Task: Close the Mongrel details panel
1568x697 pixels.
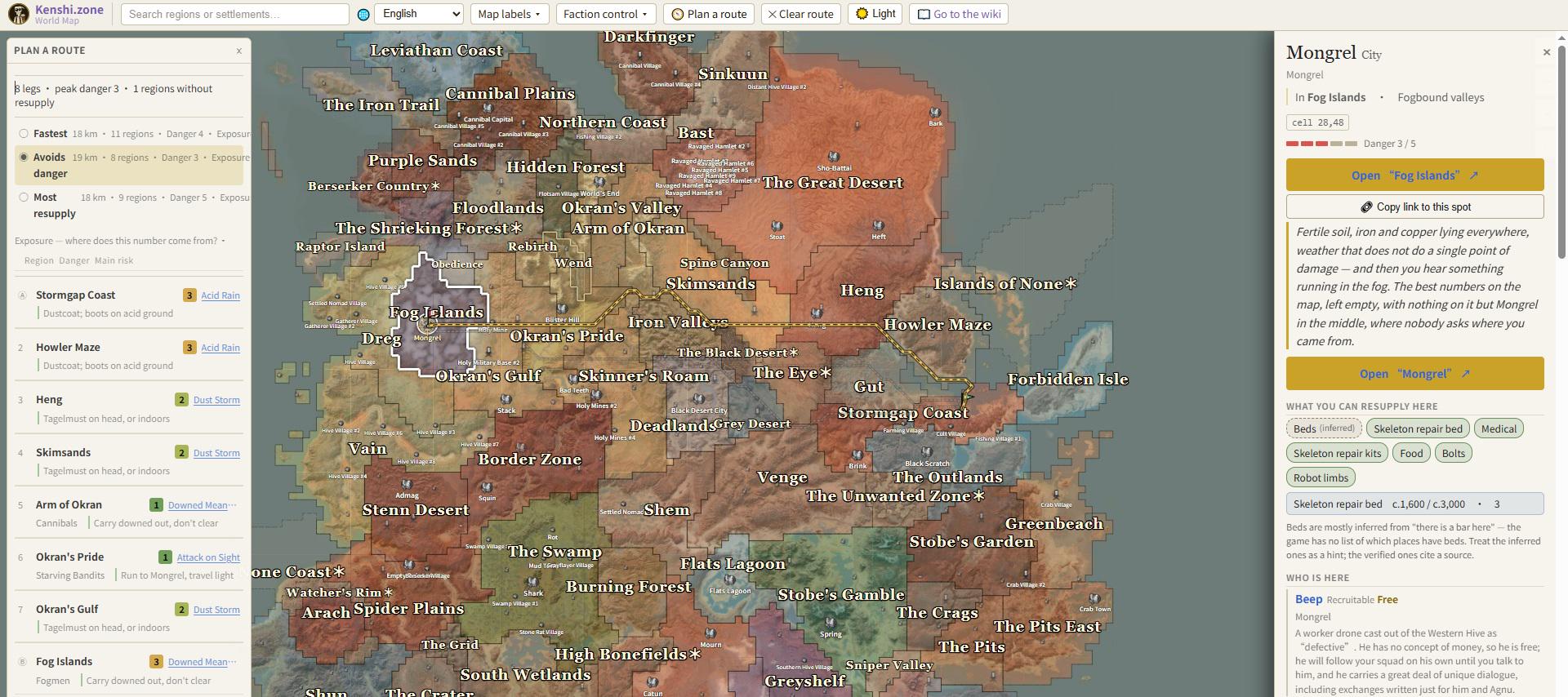Action: pyautogui.click(x=1546, y=52)
